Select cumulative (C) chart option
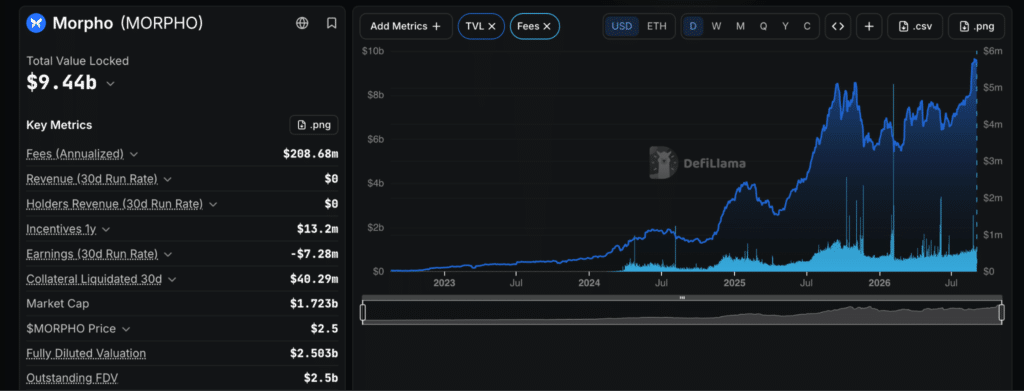1024x391 pixels. (x=807, y=26)
